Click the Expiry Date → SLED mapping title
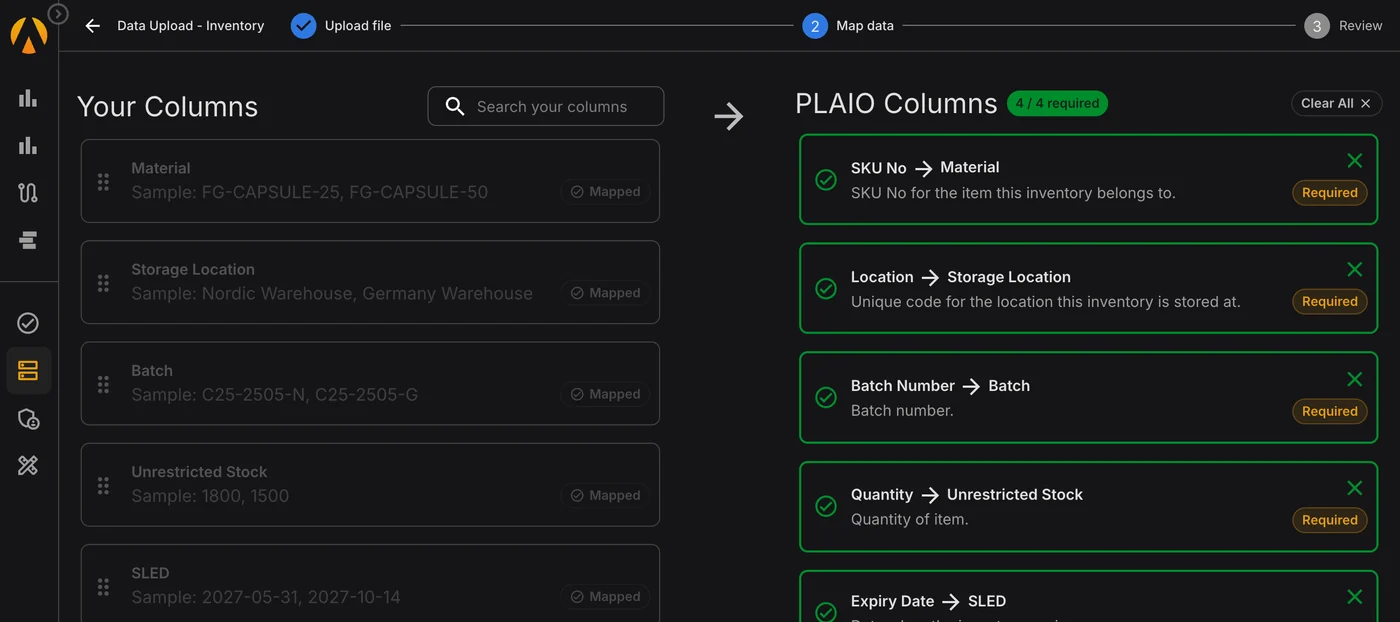This screenshot has height=622, width=1400. click(x=929, y=602)
